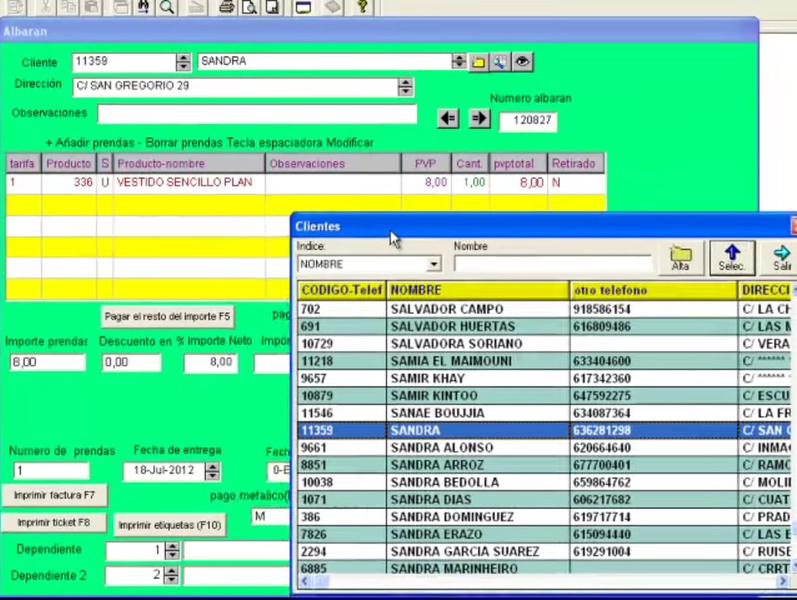Click the print icon in the top toolbar
Image resolution: width=797 pixels, height=600 pixels.
[227, 7]
